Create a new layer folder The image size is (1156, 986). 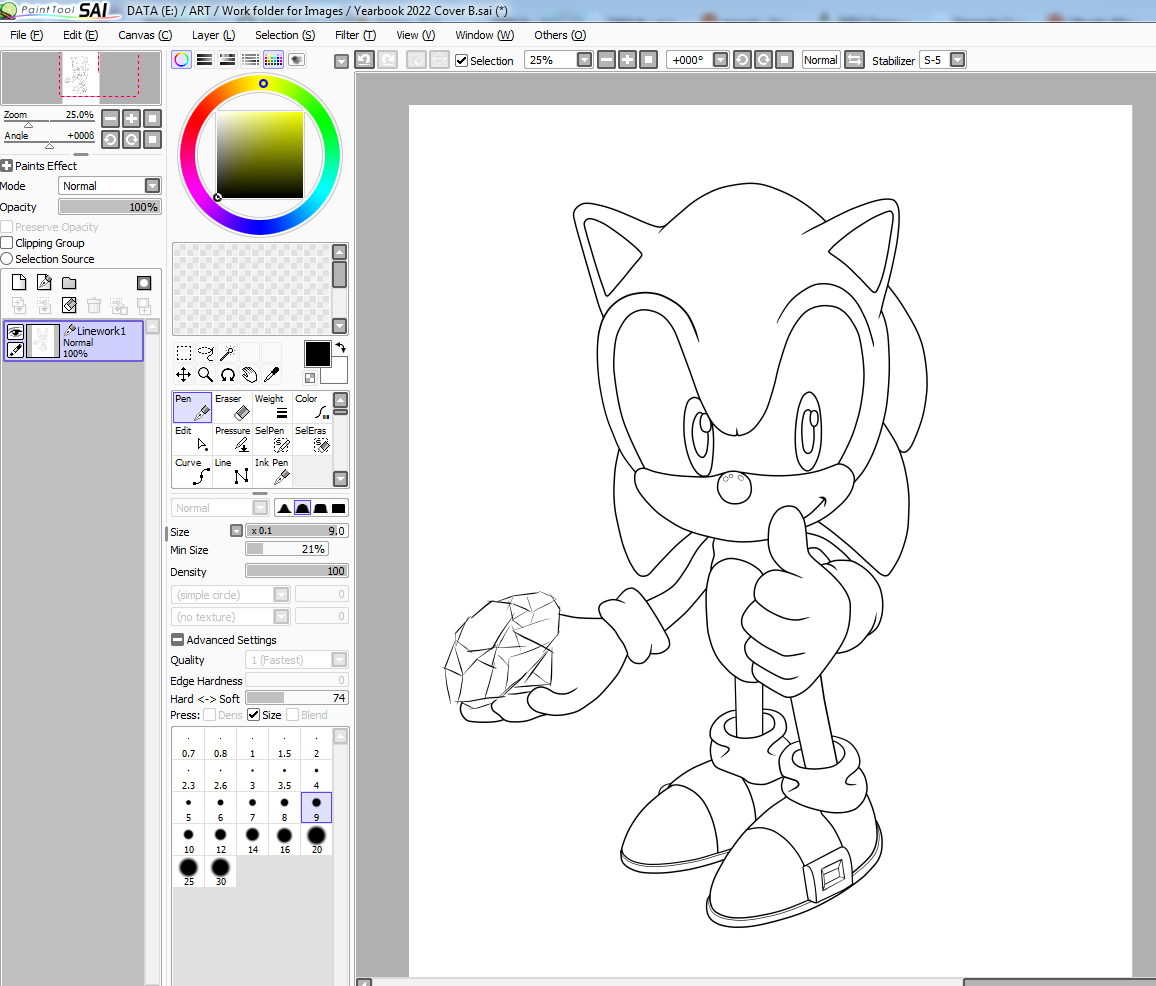pos(69,282)
